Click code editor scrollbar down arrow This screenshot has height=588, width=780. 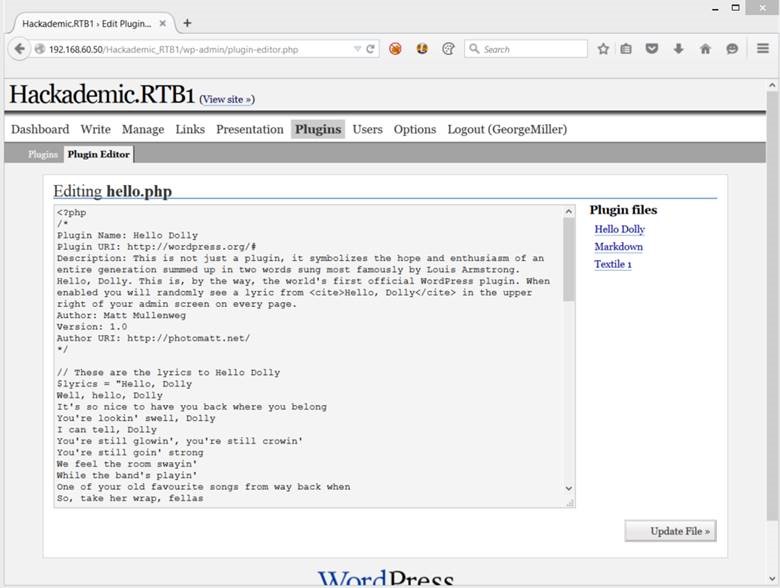569,488
